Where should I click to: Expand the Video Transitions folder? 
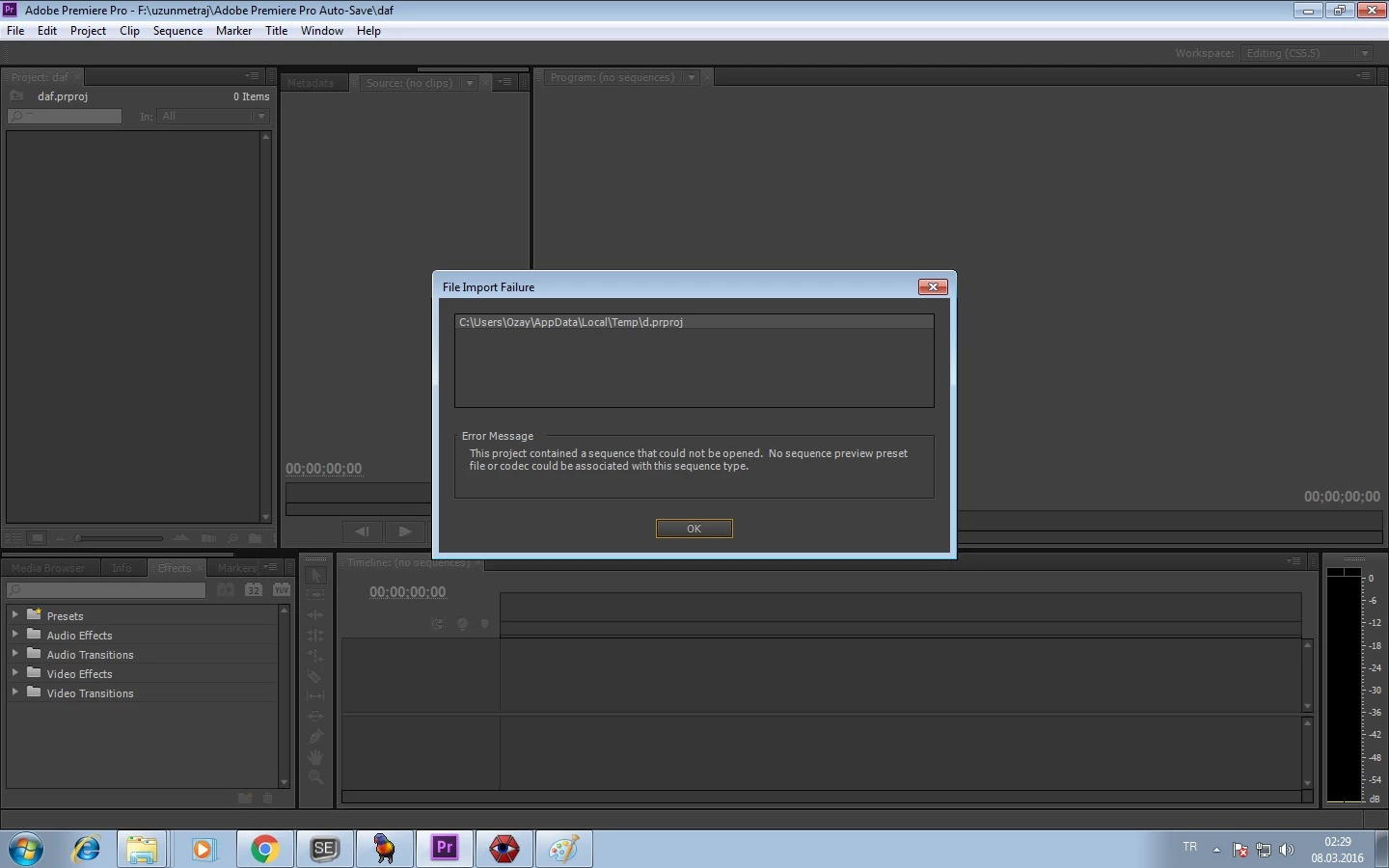coord(14,692)
